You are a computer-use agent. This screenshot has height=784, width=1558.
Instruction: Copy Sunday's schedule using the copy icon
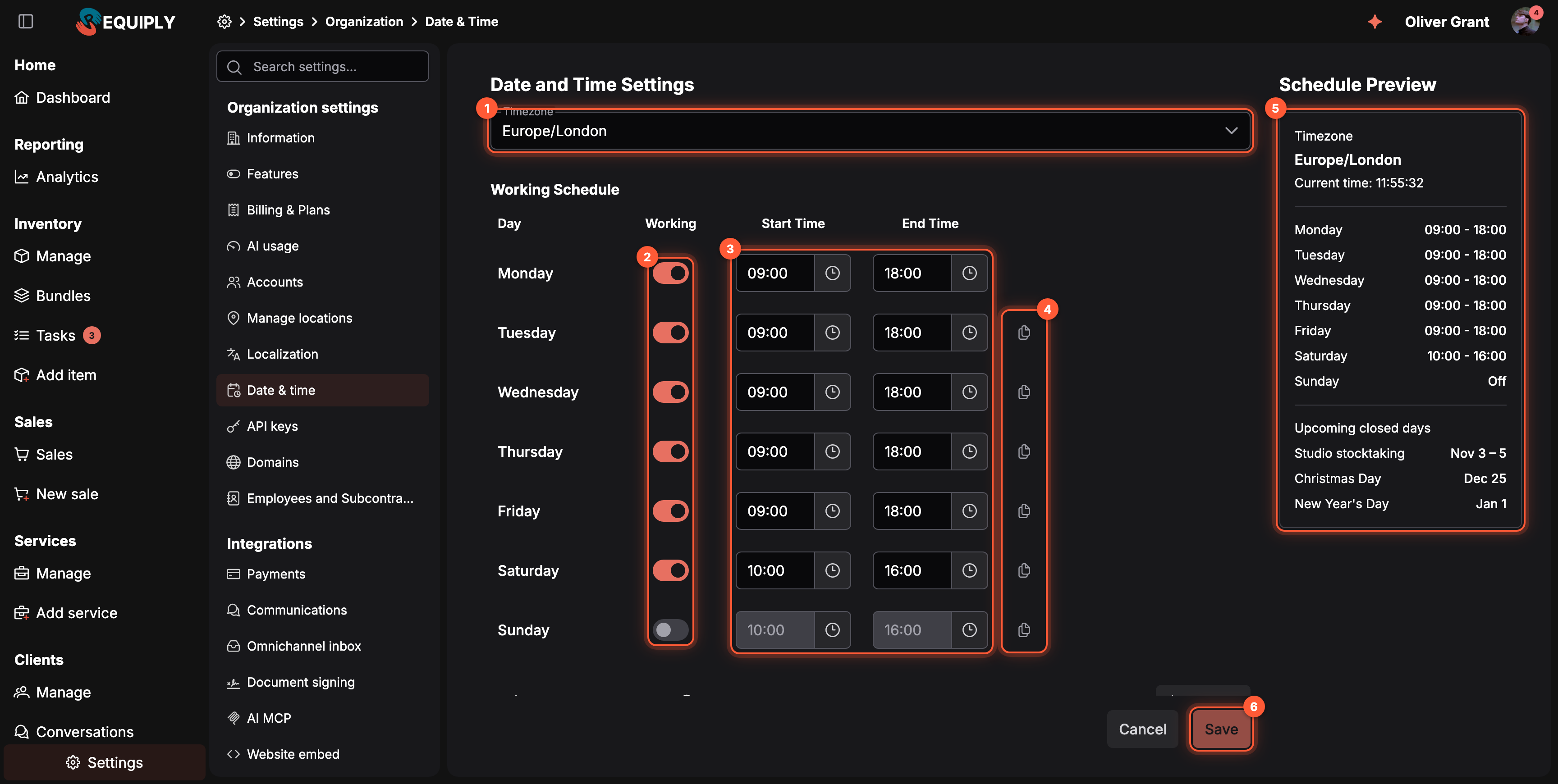click(x=1024, y=630)
